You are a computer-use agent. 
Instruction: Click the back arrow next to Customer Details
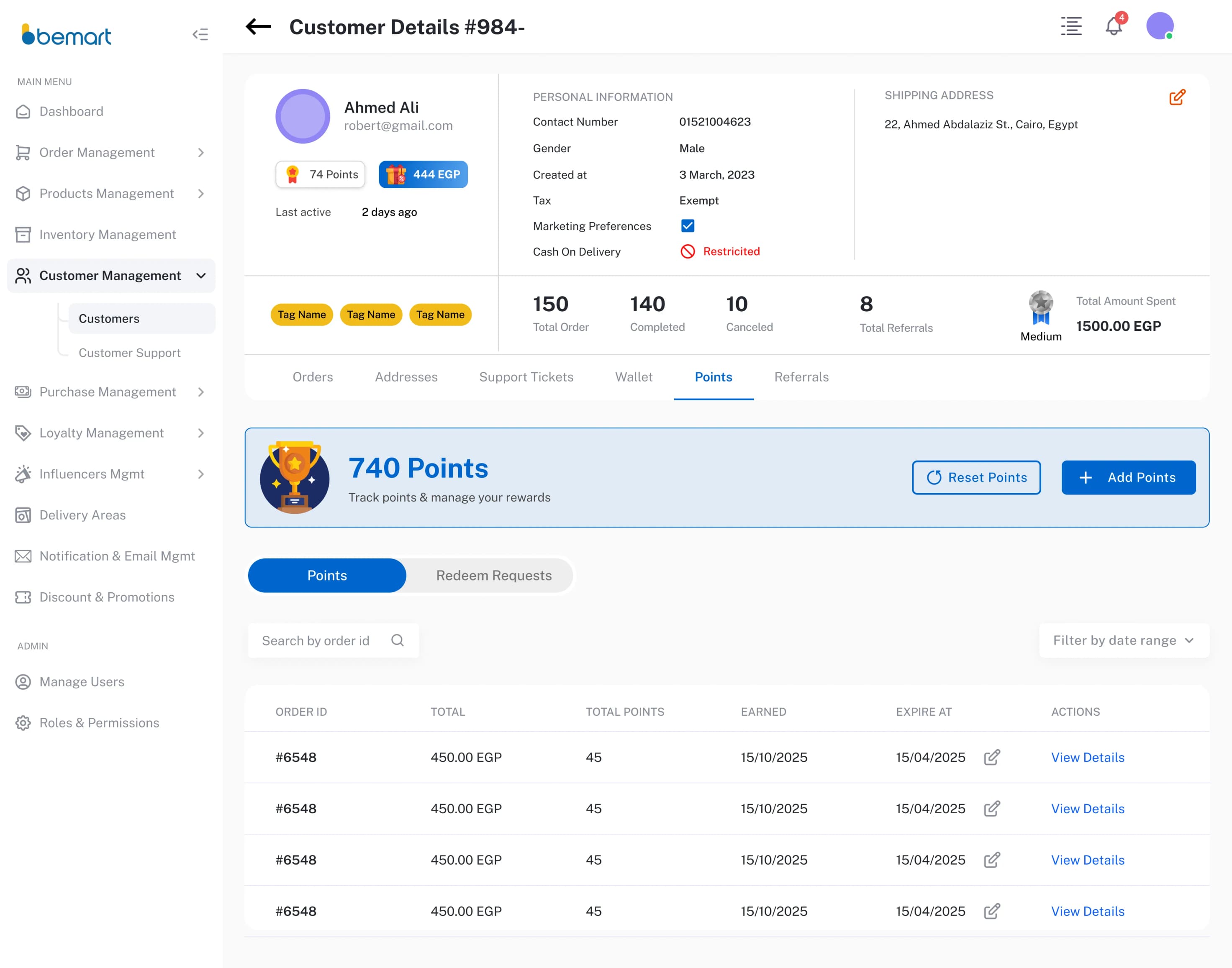[259, 27]
